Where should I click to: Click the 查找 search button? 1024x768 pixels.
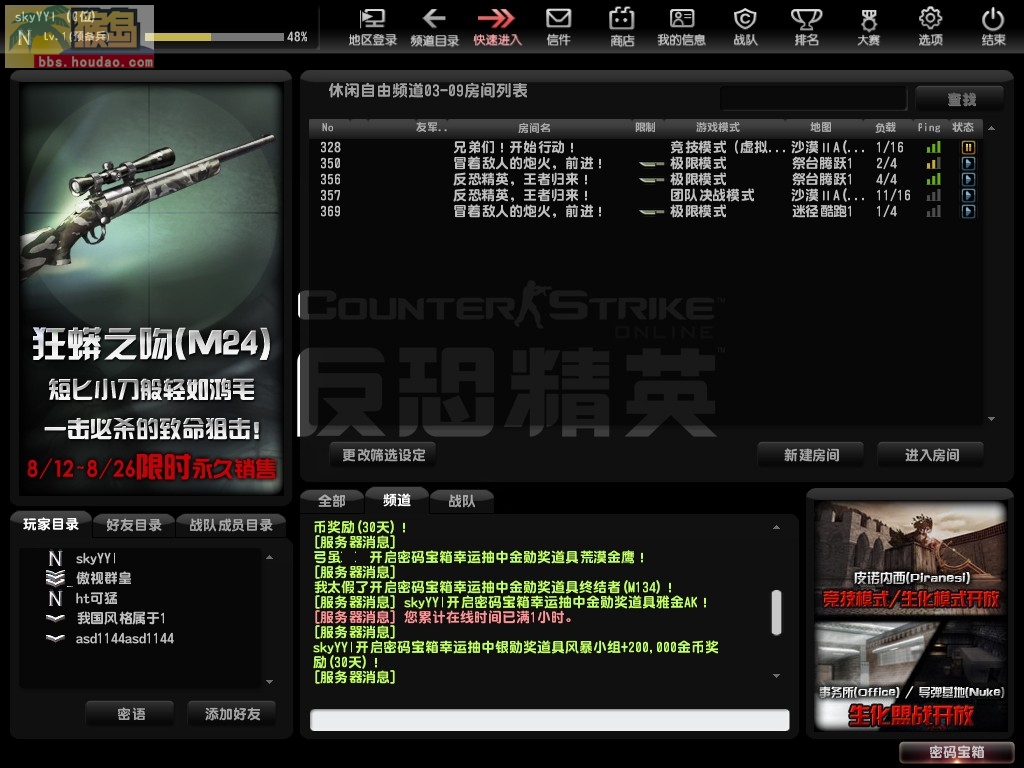(x=961, y=99)
